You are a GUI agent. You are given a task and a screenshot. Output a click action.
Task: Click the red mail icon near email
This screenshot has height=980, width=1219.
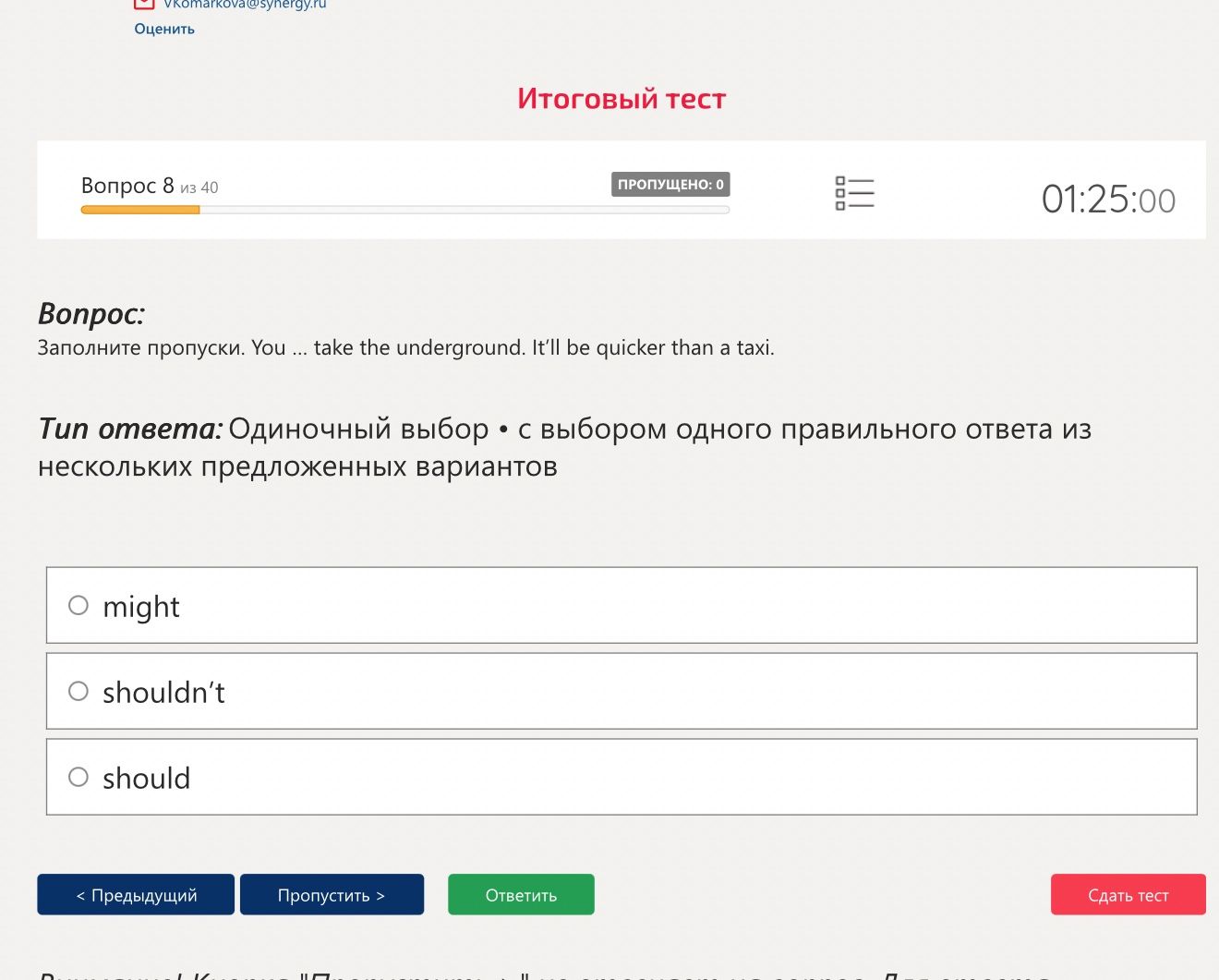click(144, 4)
